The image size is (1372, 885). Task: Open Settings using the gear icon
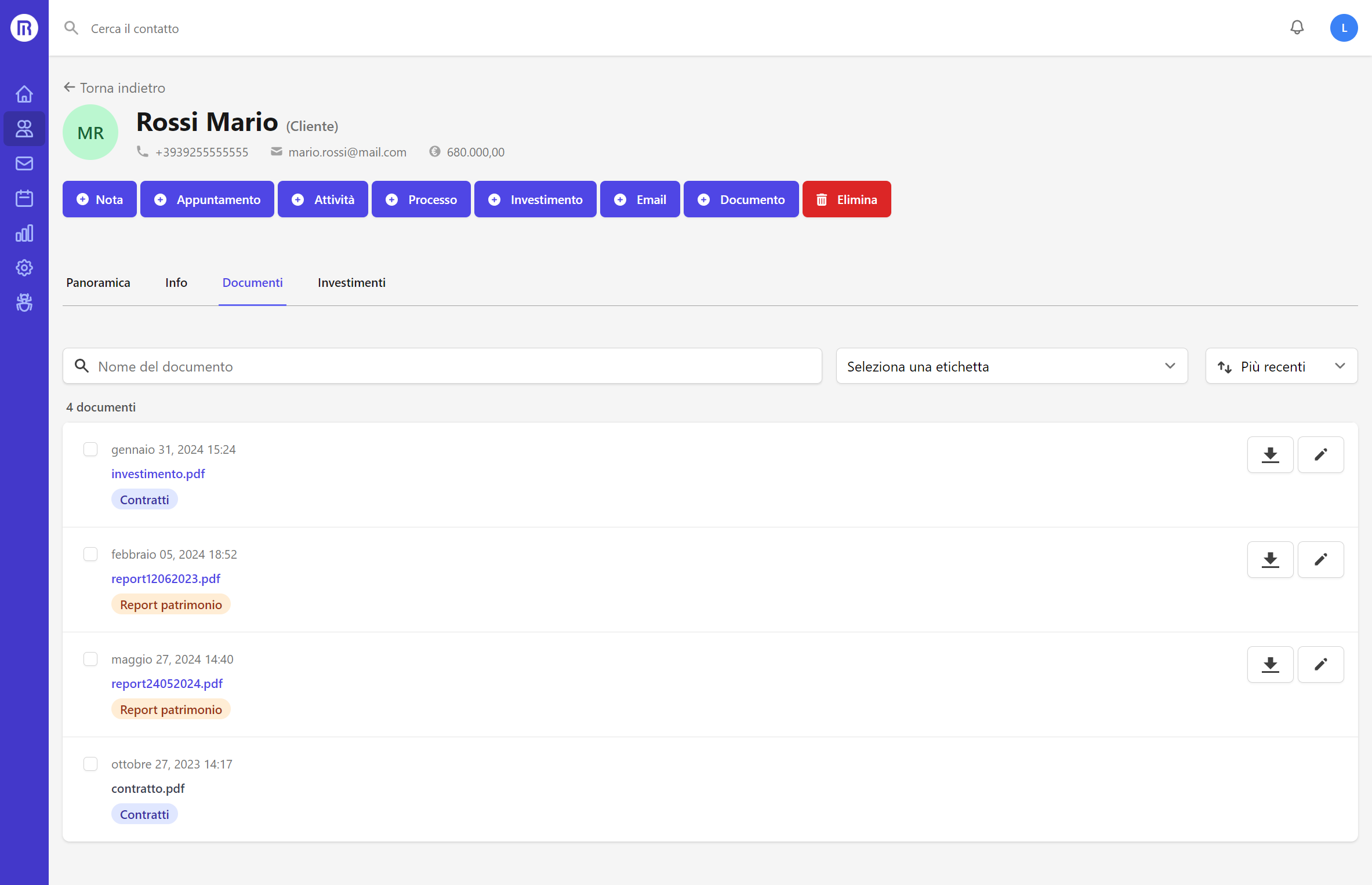[x=24, y=268]
